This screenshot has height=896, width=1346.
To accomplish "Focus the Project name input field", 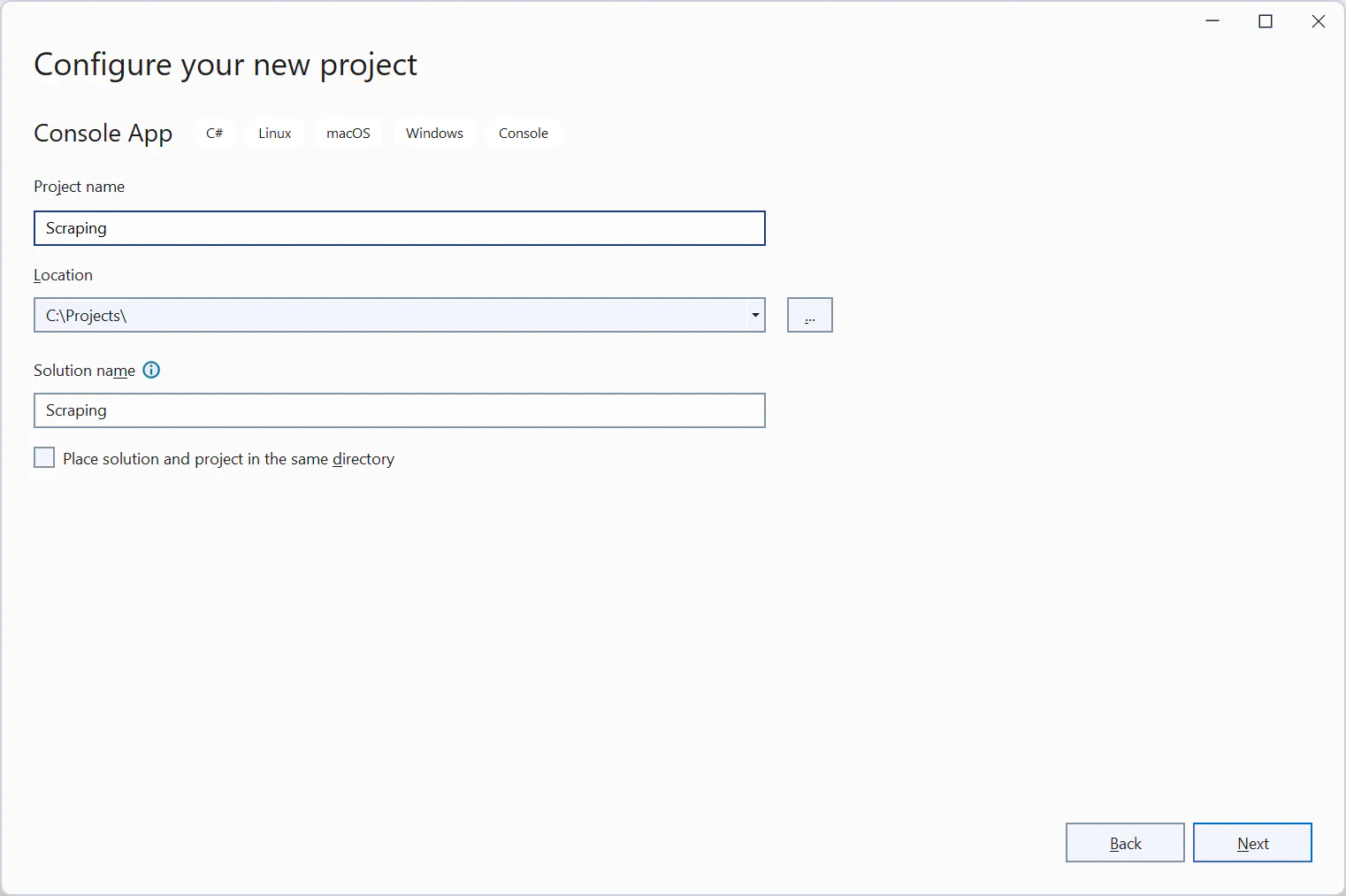I will pos(398,228).
